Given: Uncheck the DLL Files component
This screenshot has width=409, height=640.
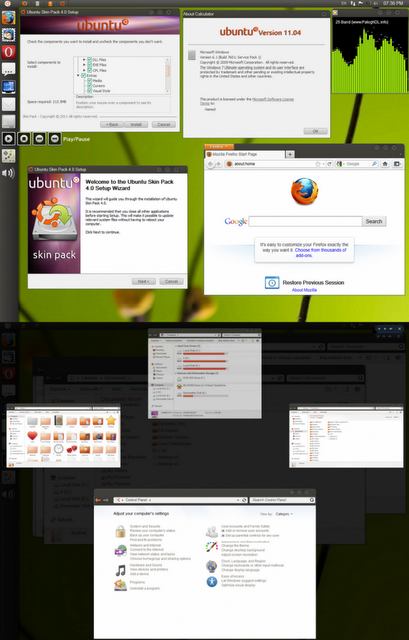Looking at the screenshot, I should point(89,60).
